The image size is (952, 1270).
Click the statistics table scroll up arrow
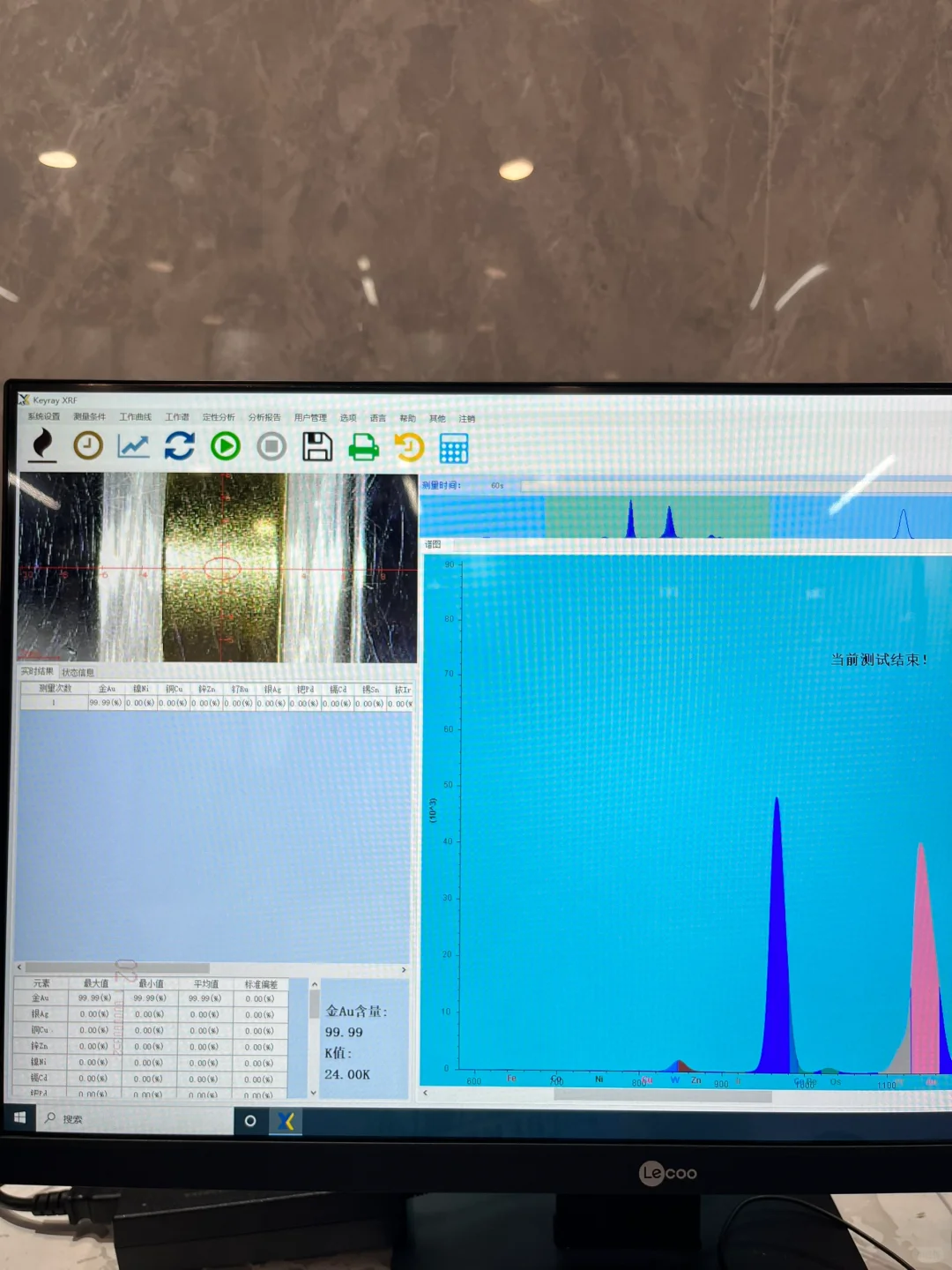tap(314, 984)
